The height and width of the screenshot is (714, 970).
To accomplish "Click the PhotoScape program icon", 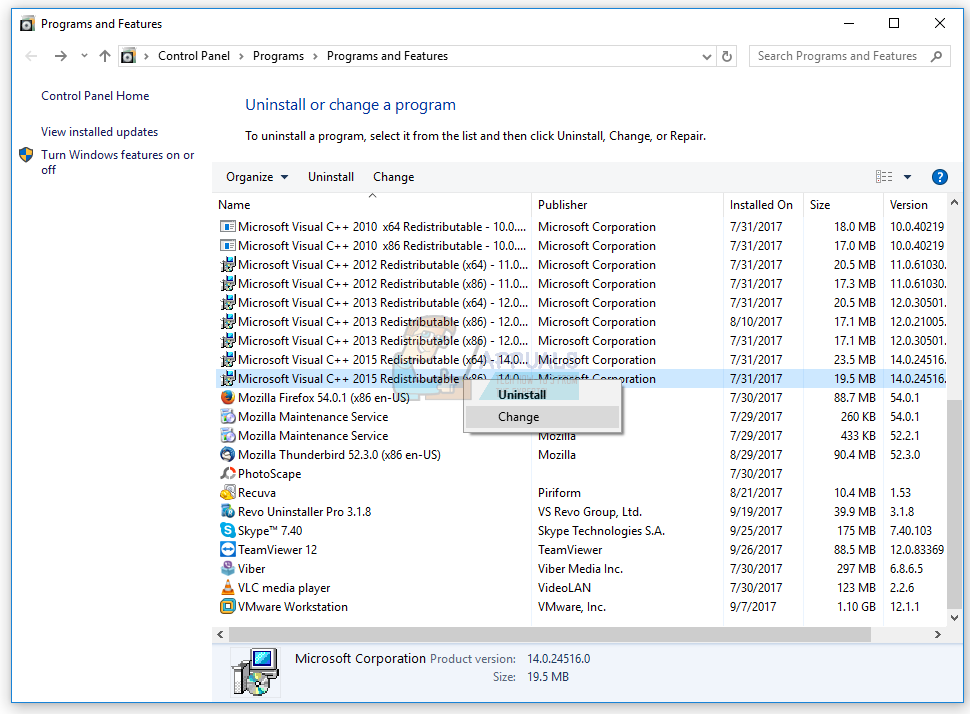I will [228, 473].
